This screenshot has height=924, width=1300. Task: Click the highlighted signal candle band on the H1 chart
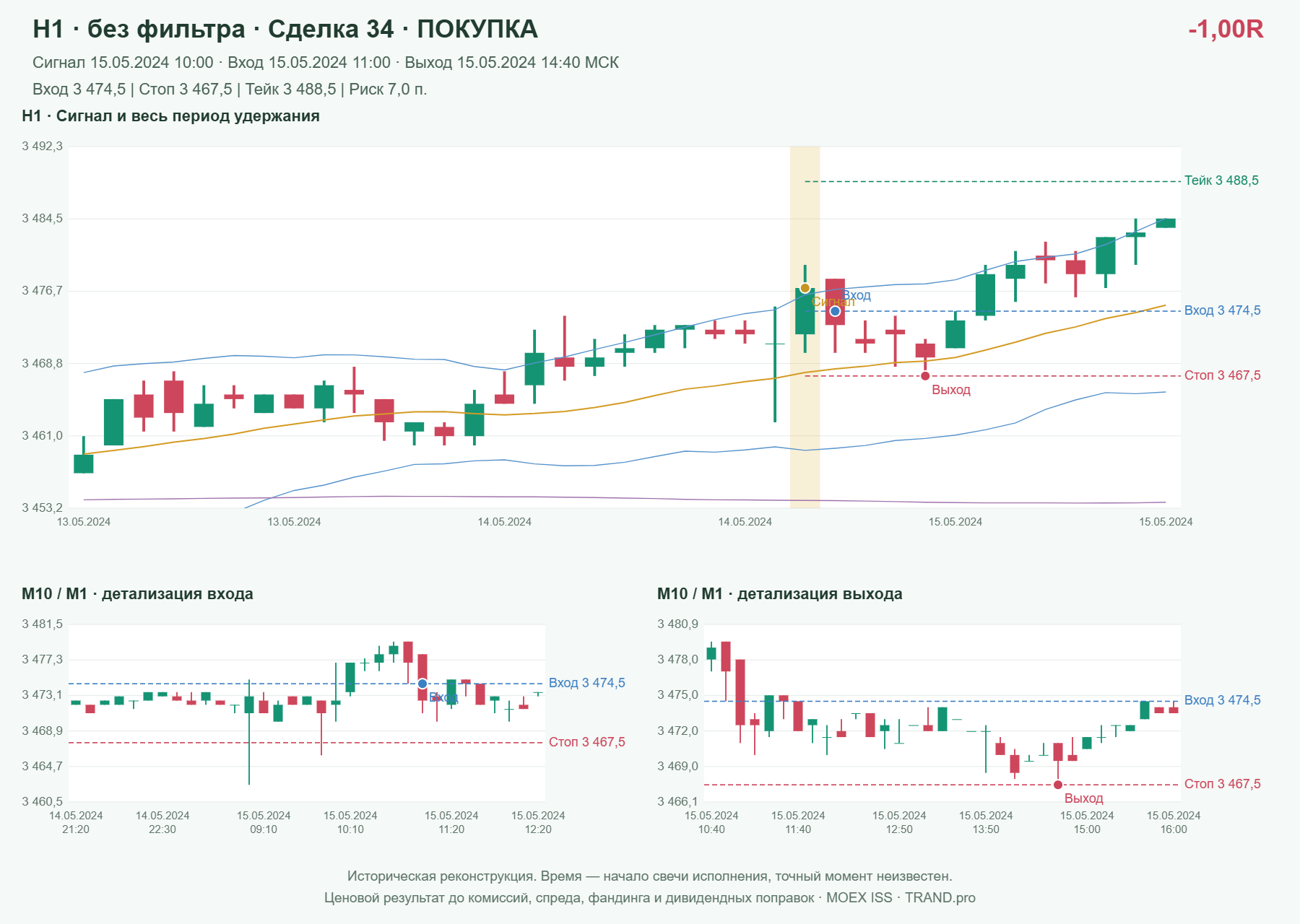coord(805,327)
